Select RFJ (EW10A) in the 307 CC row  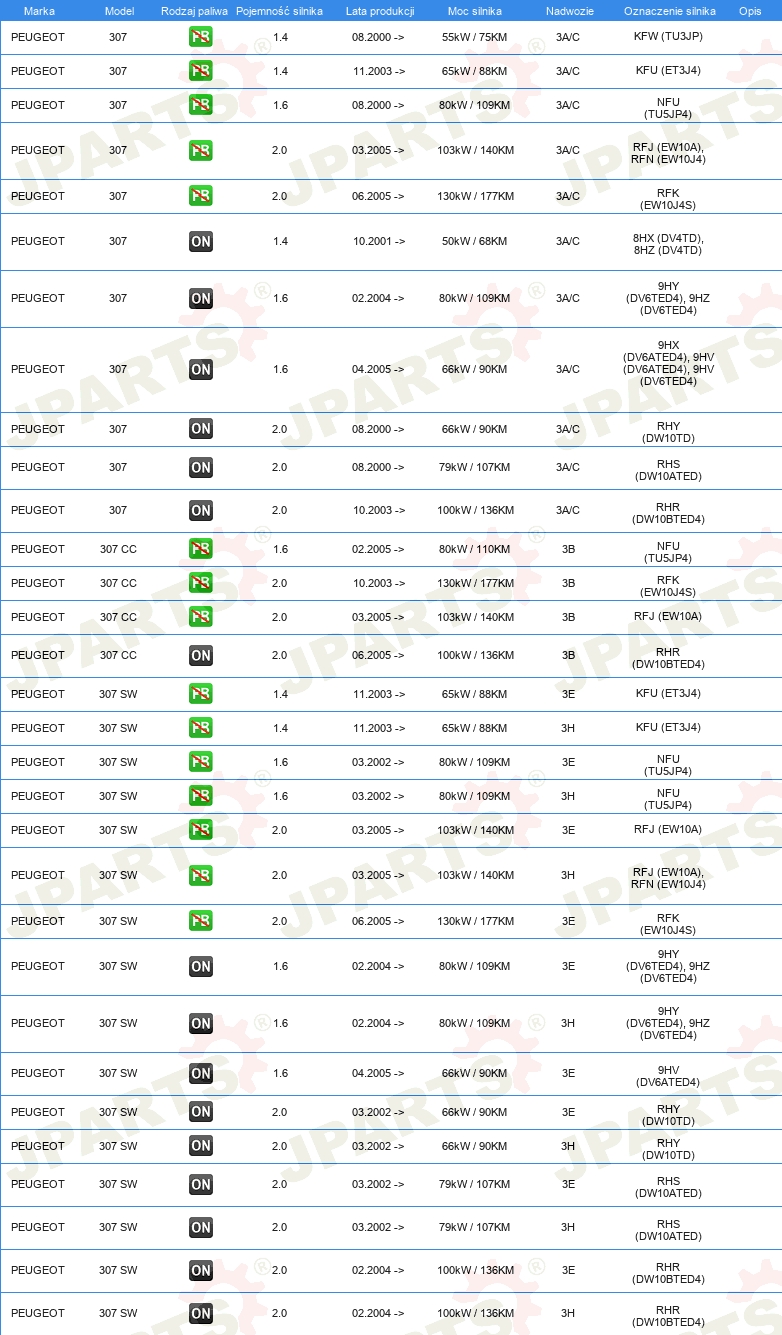pyautogui.click(x=668, y=617)
